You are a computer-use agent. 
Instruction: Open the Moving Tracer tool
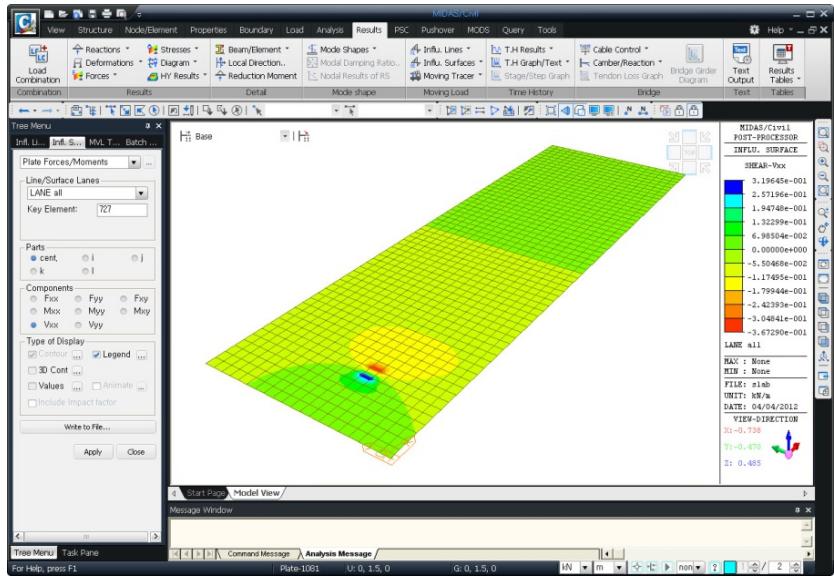(x=447, y=76)
